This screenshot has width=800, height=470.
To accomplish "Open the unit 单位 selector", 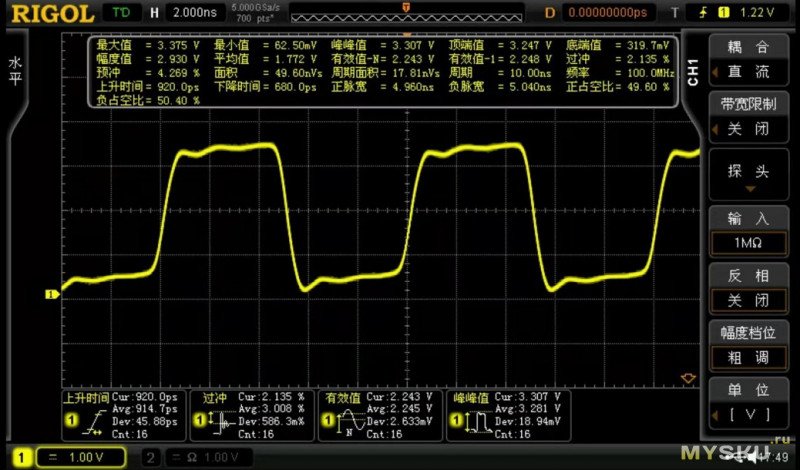I will [748, 401].
